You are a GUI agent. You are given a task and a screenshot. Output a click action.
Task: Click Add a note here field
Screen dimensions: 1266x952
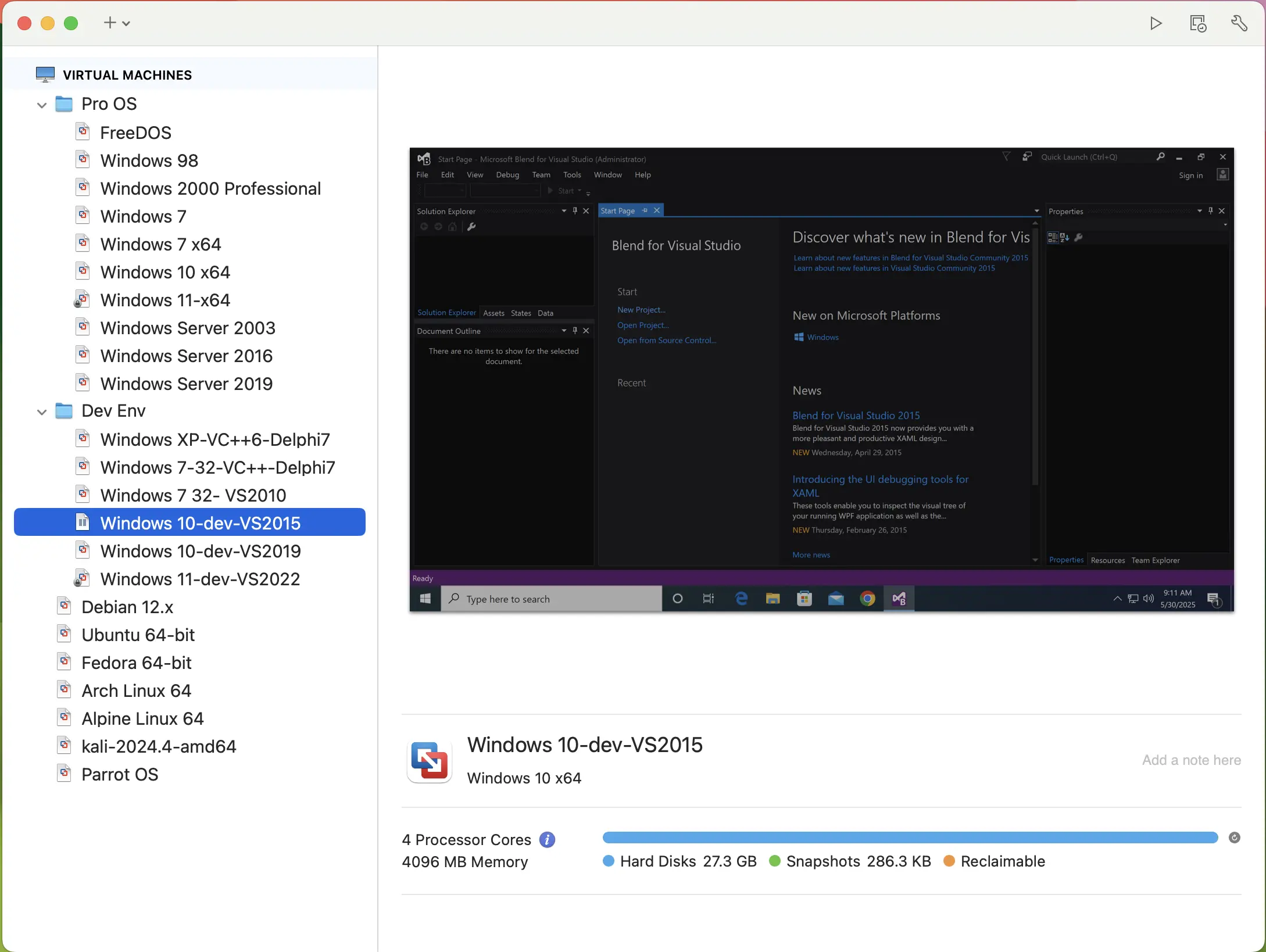[1191, 760]
